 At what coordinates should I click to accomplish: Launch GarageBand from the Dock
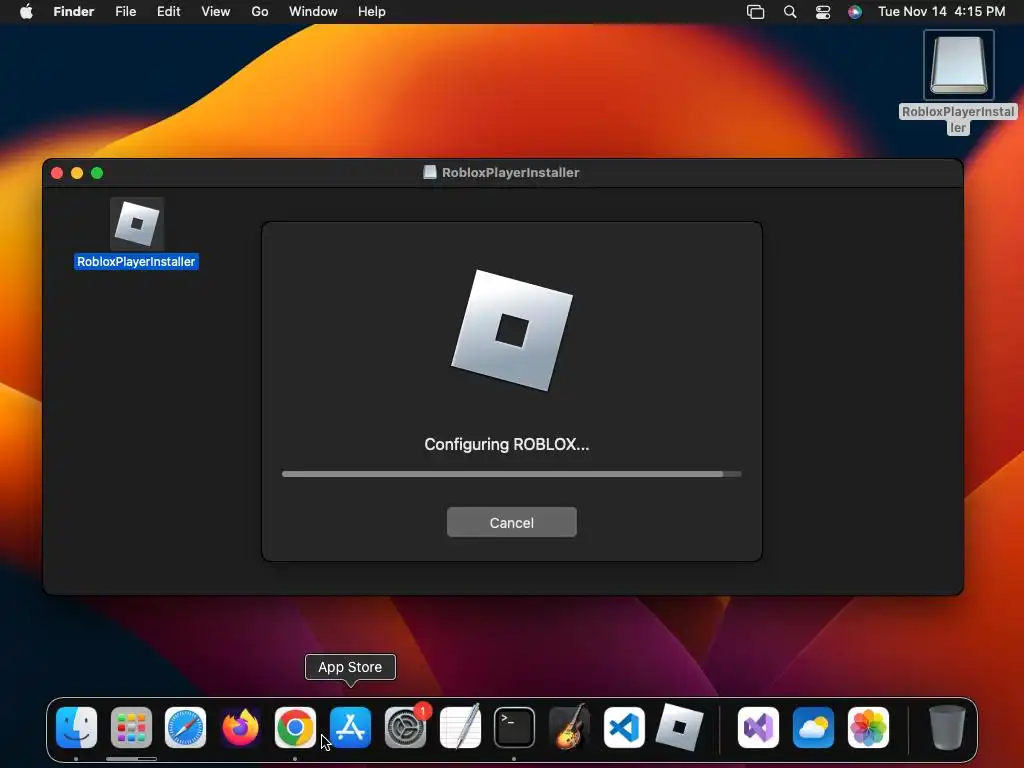click(569, 728)
